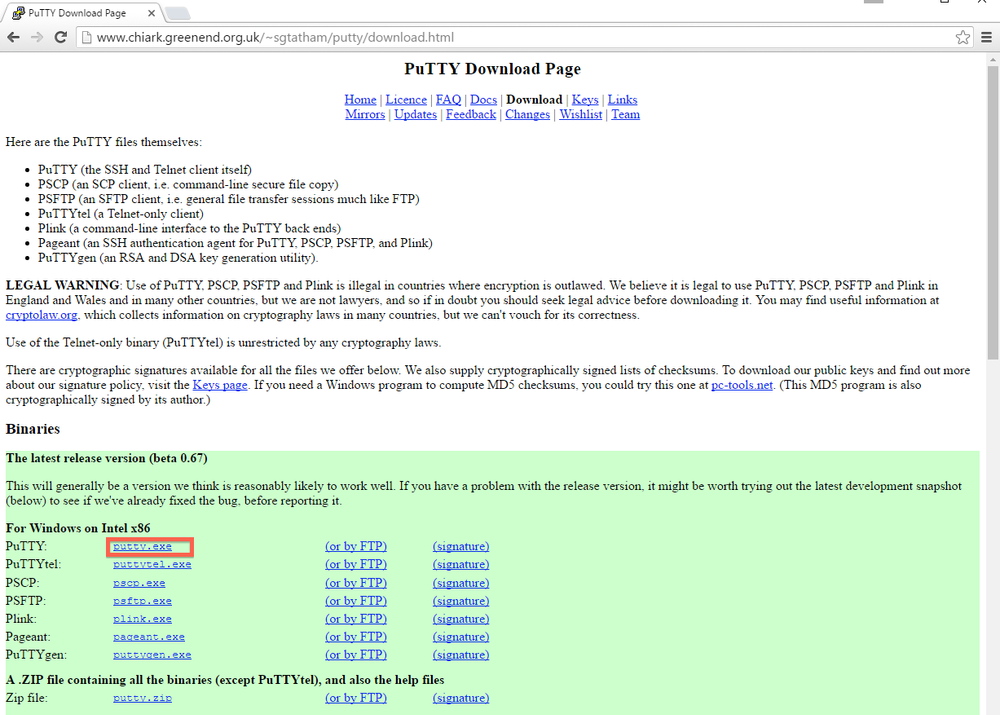Click '(or by FTP)' in the Zip file row
The image size is (1000, 715).
point(356,697)
